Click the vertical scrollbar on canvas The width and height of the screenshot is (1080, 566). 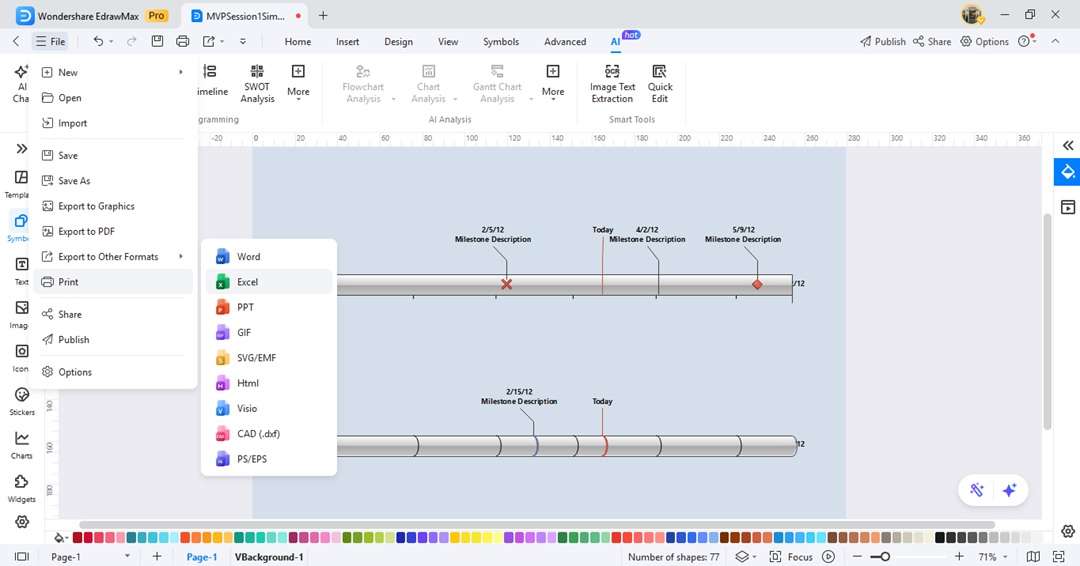[1048, 322]
